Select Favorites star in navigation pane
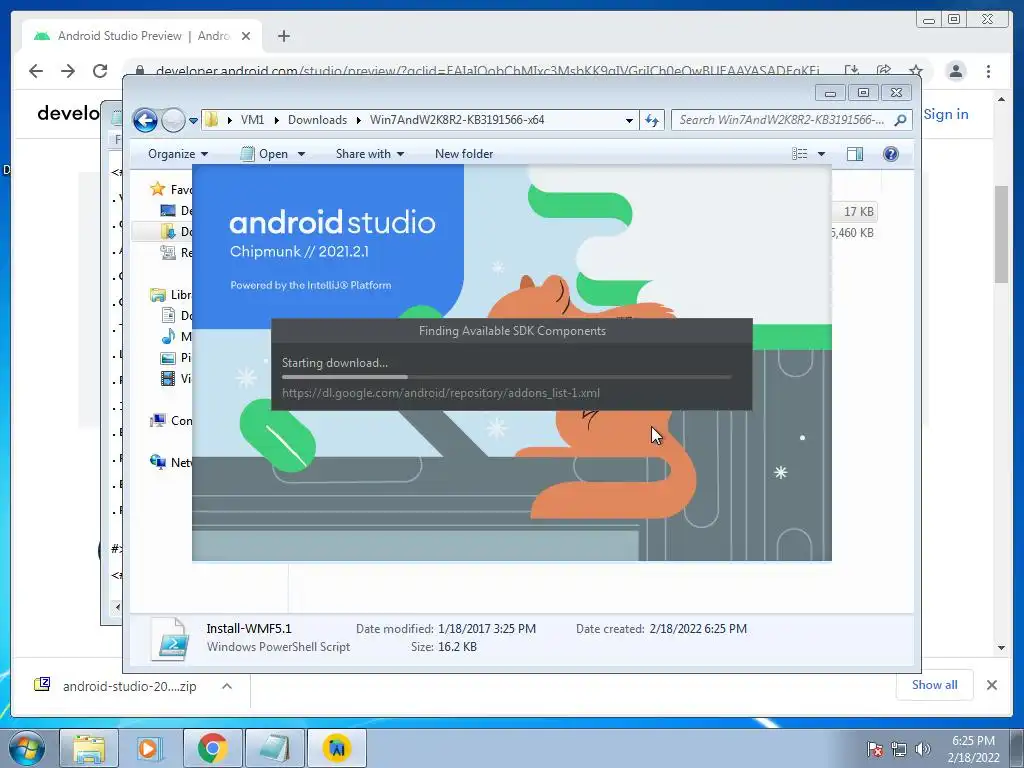1024x768 pixels. [x=157, y=189]
